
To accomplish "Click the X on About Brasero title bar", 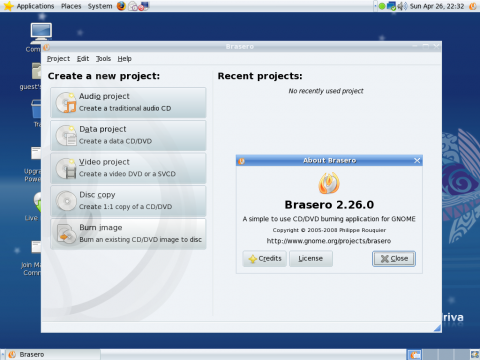I will pyautogui.click(x=417, y=161).
